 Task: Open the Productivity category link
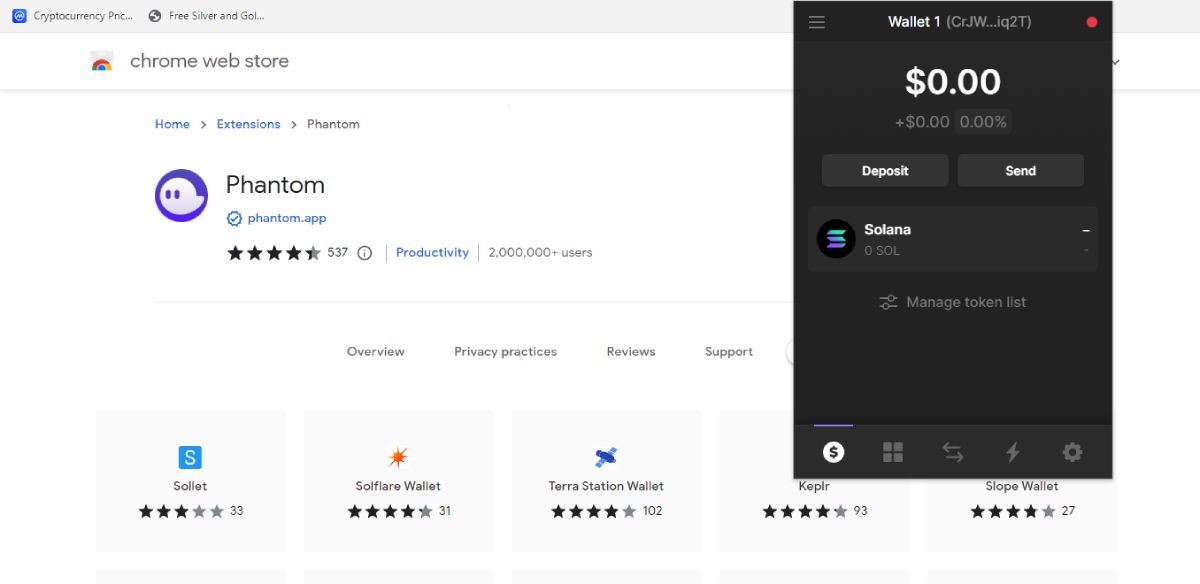click(x=432, y=253)
